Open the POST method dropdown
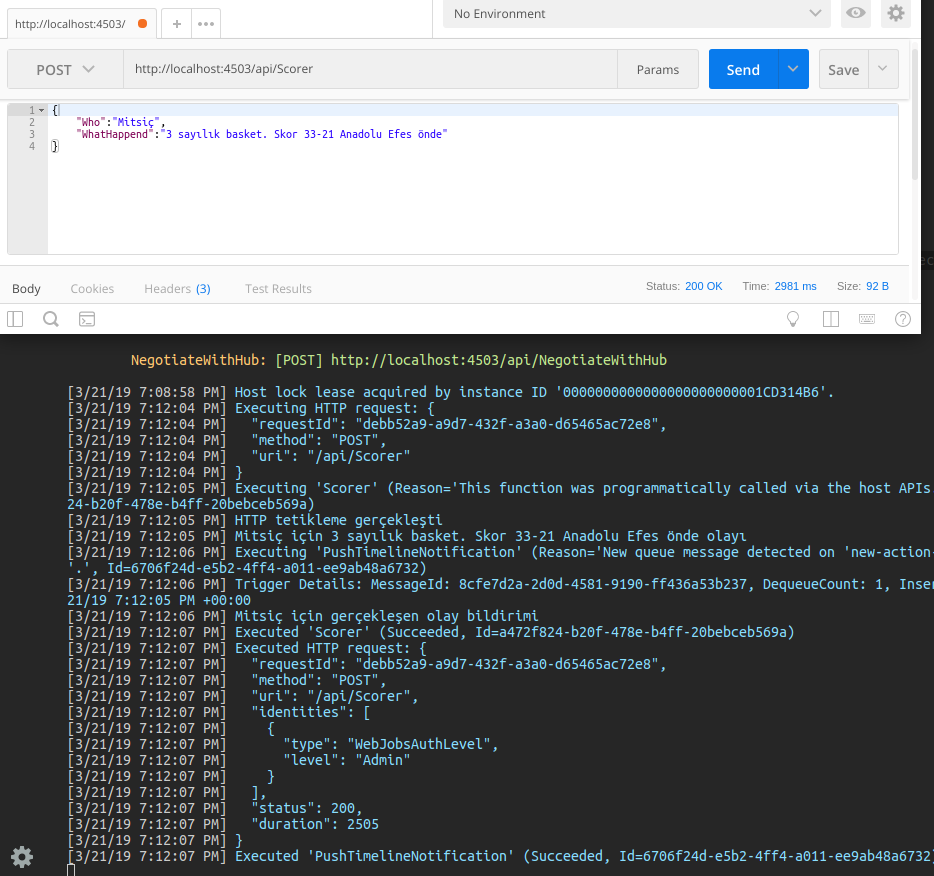This screenshot has height=876, width=934. [x=65, y=70]
